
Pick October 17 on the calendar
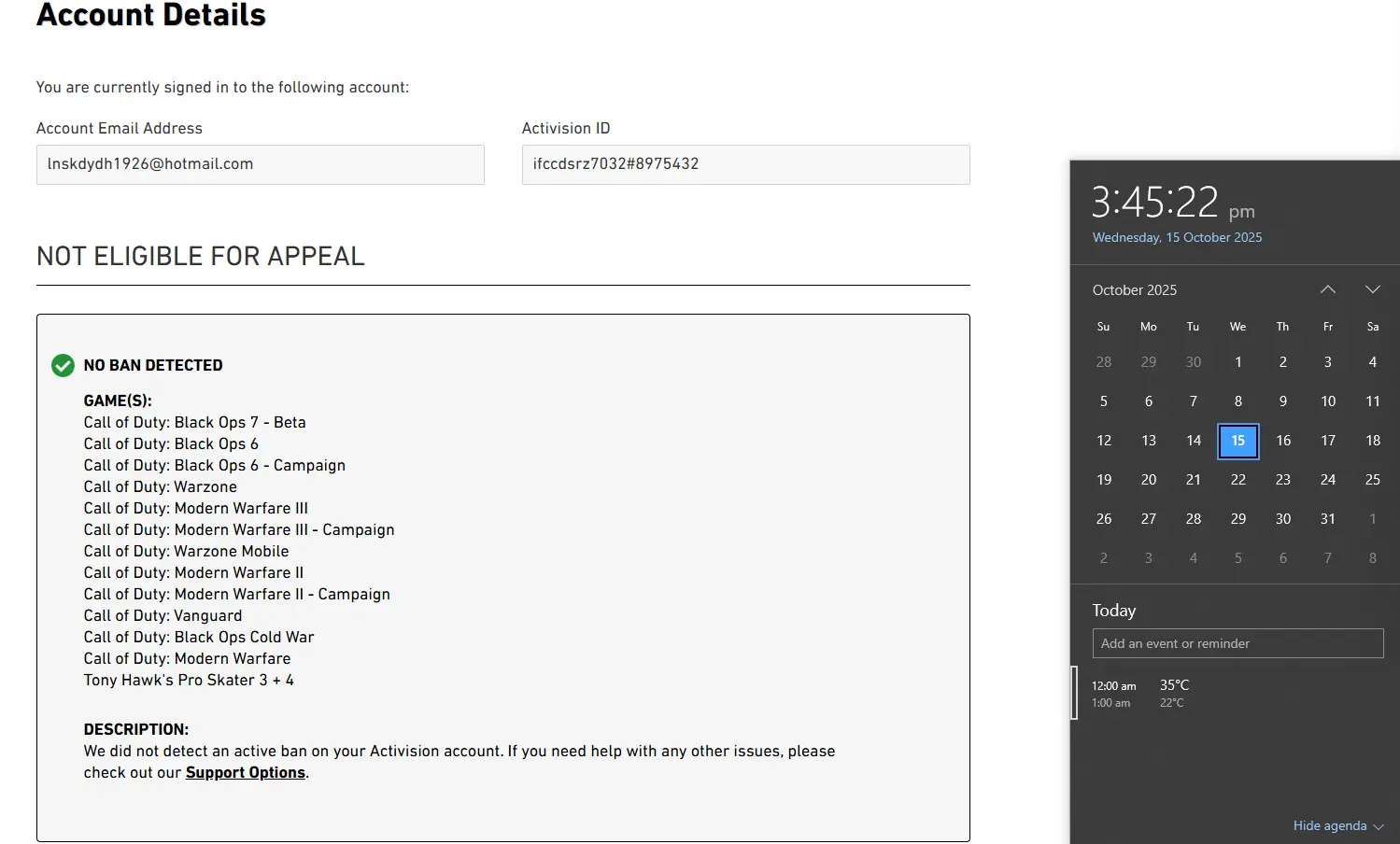1328,441
